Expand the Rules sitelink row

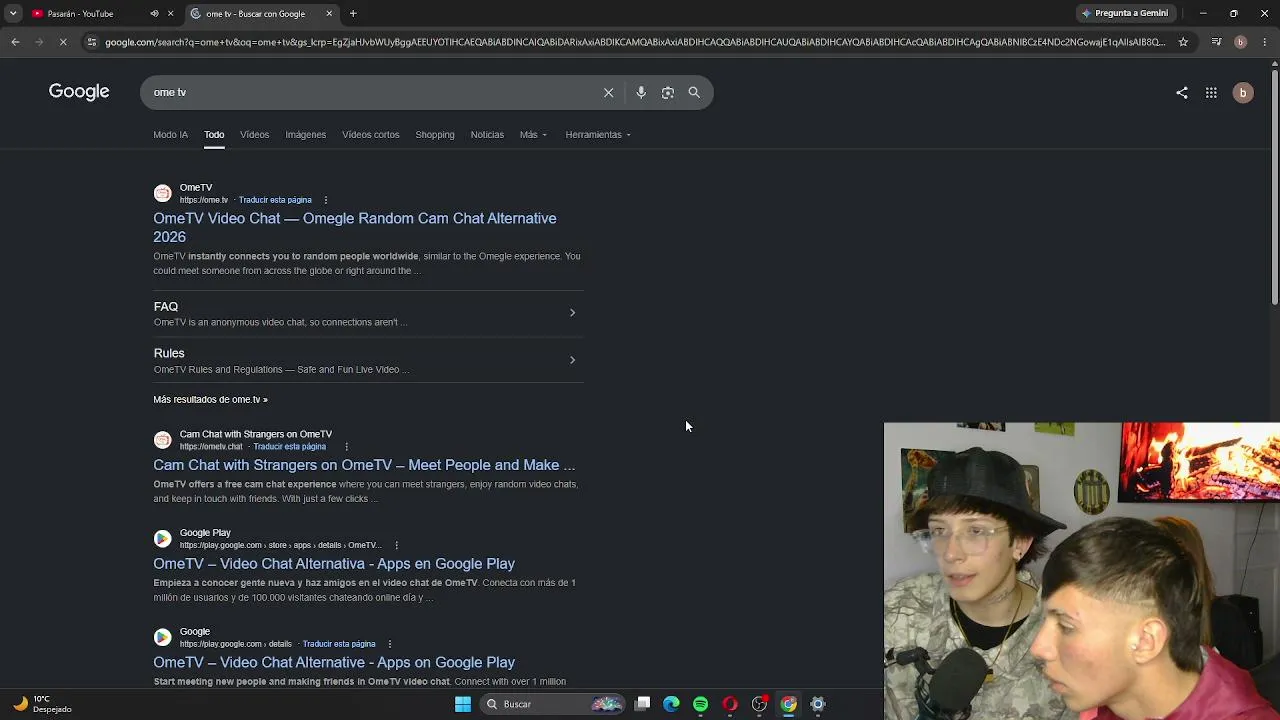tap(368, 360)
